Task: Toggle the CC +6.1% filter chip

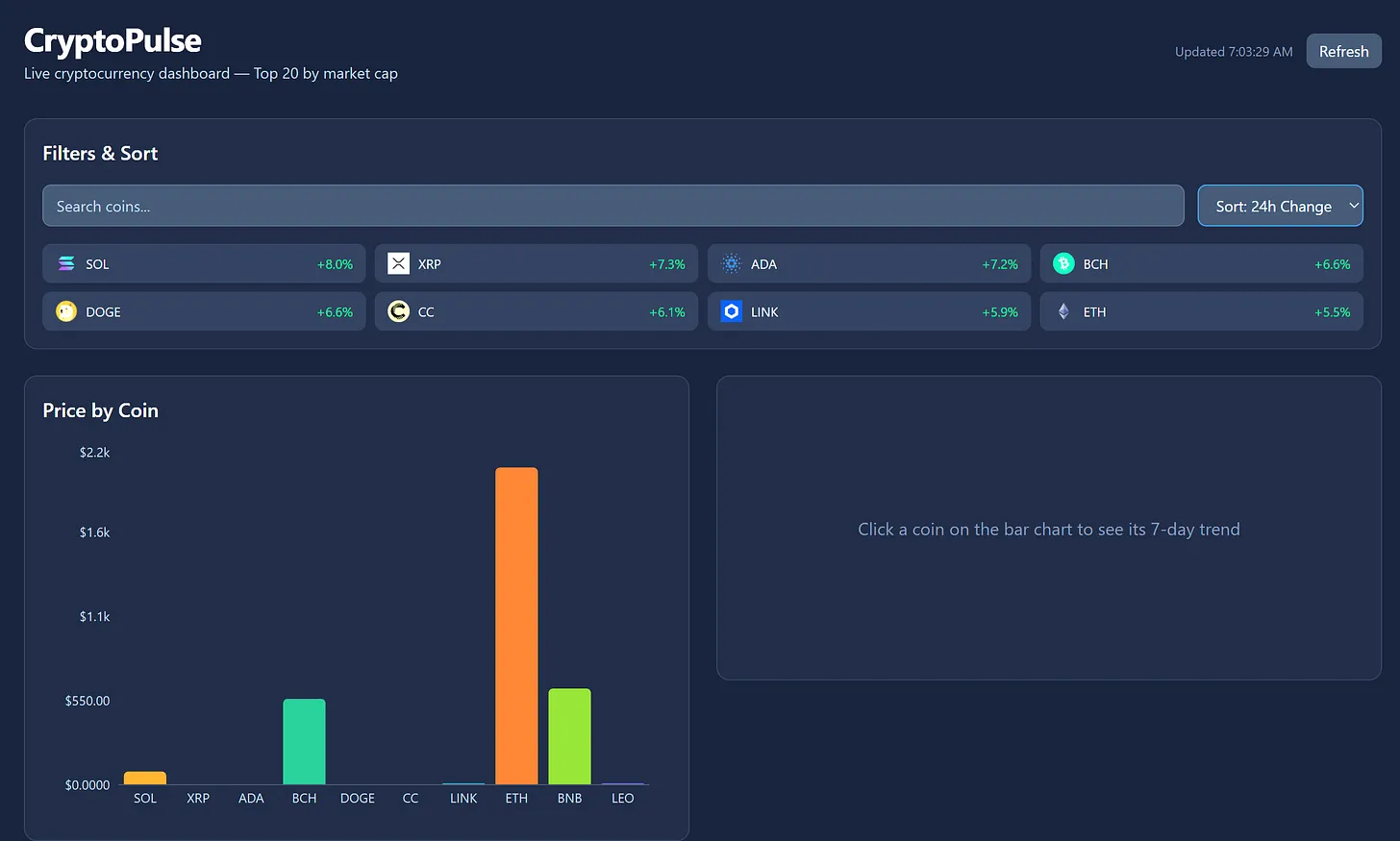Action: [x=536, y=311]
